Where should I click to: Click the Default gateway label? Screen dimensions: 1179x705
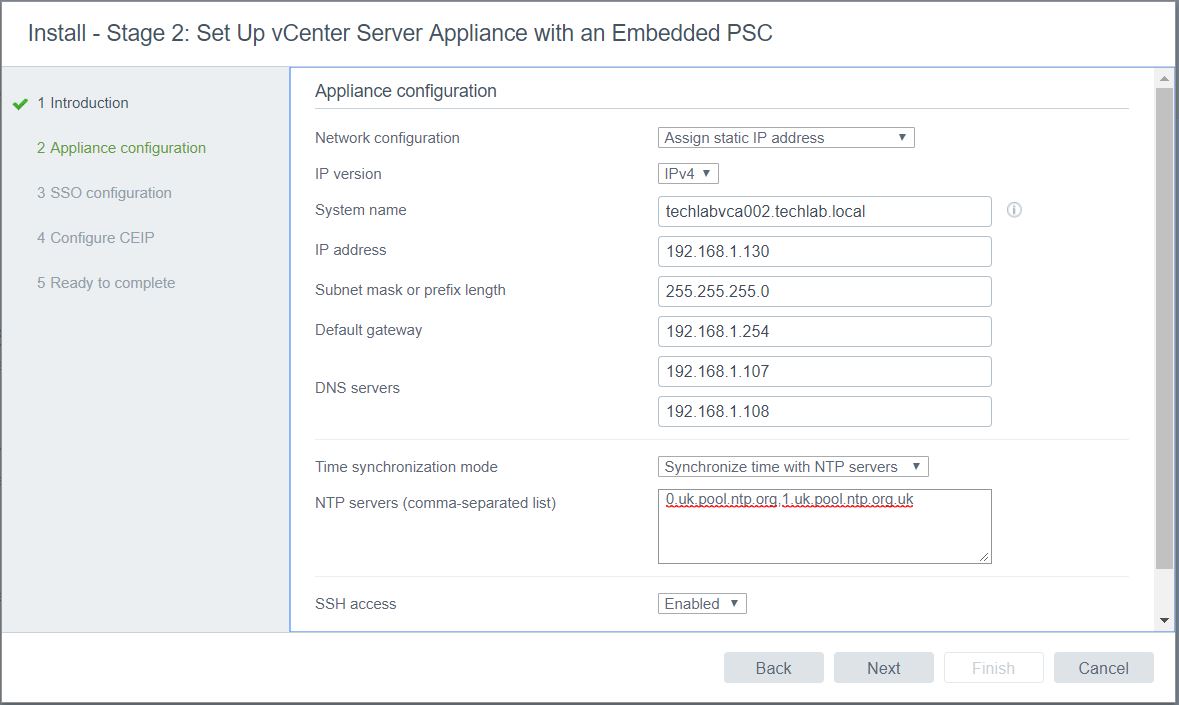pos(368,330)
